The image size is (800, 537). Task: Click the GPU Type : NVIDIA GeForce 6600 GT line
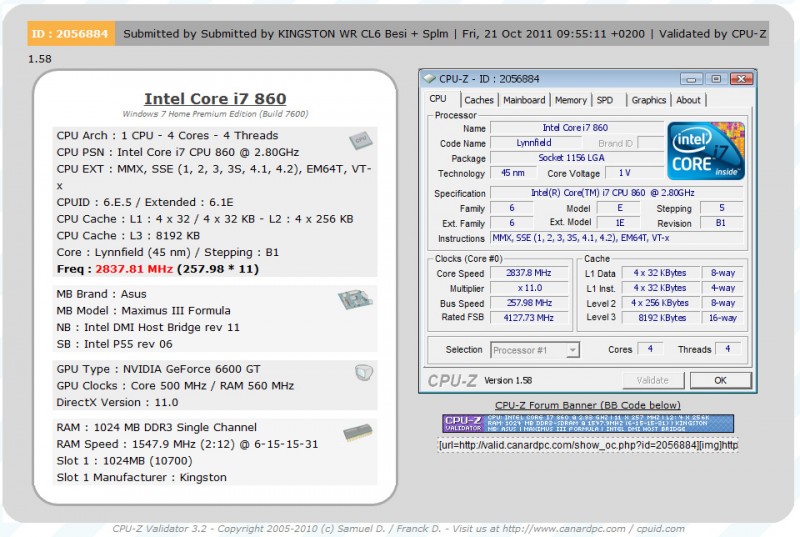tap(158, 369)
